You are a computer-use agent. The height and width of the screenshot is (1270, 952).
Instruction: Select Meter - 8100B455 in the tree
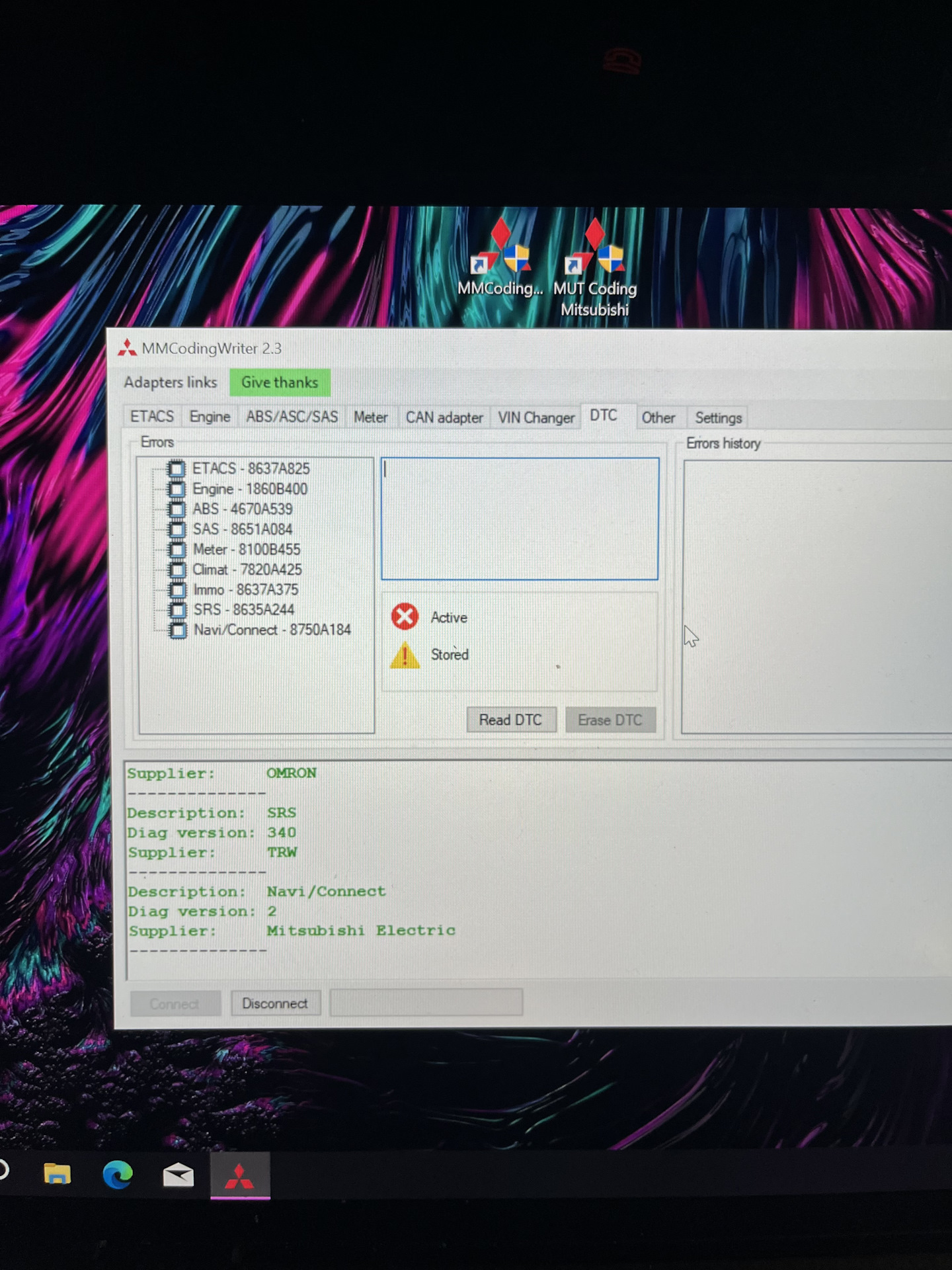(247, 550)
